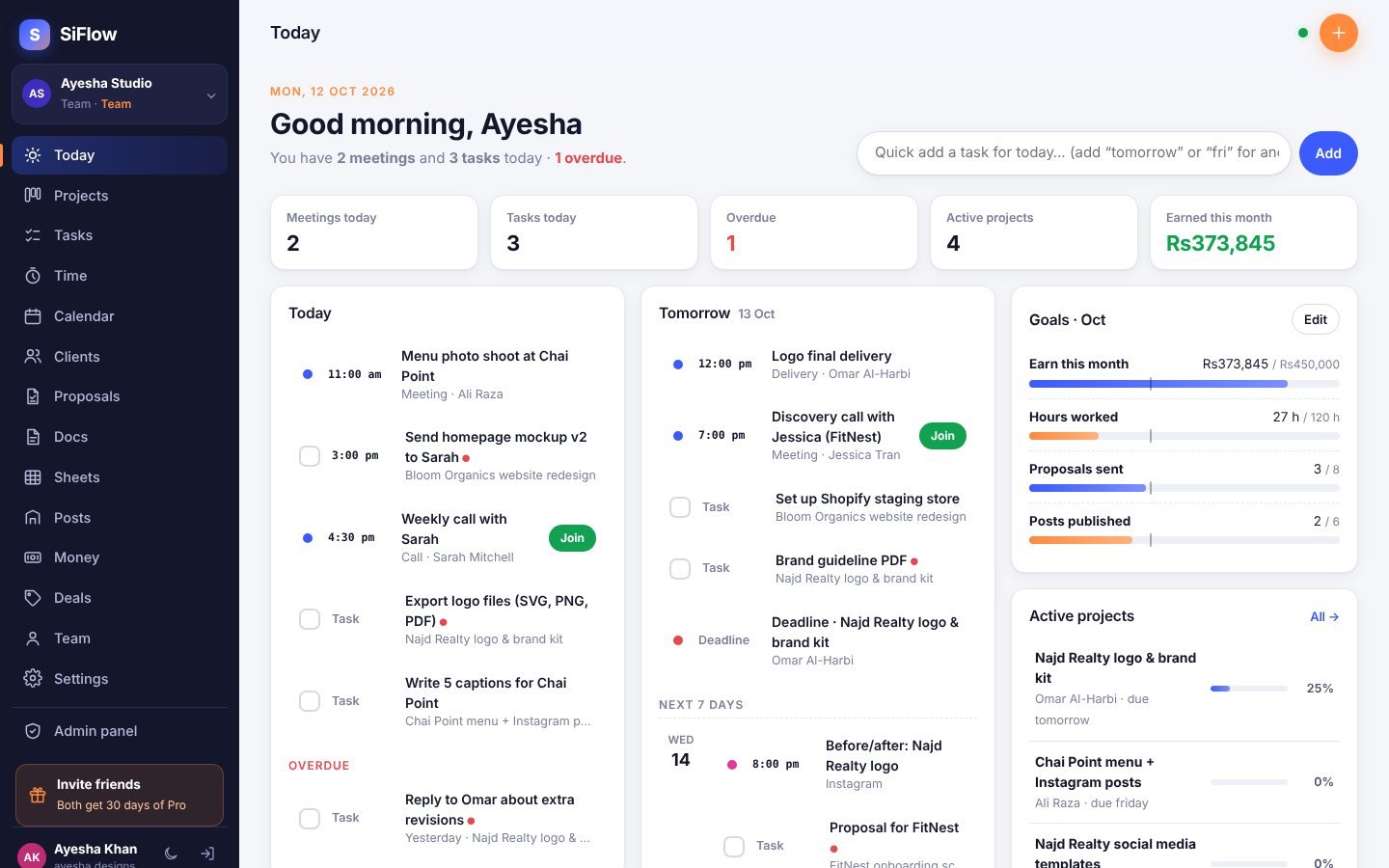1389x868 pixels.
Task: Select Today in the sidebar
Action: [x=120, y=155]
